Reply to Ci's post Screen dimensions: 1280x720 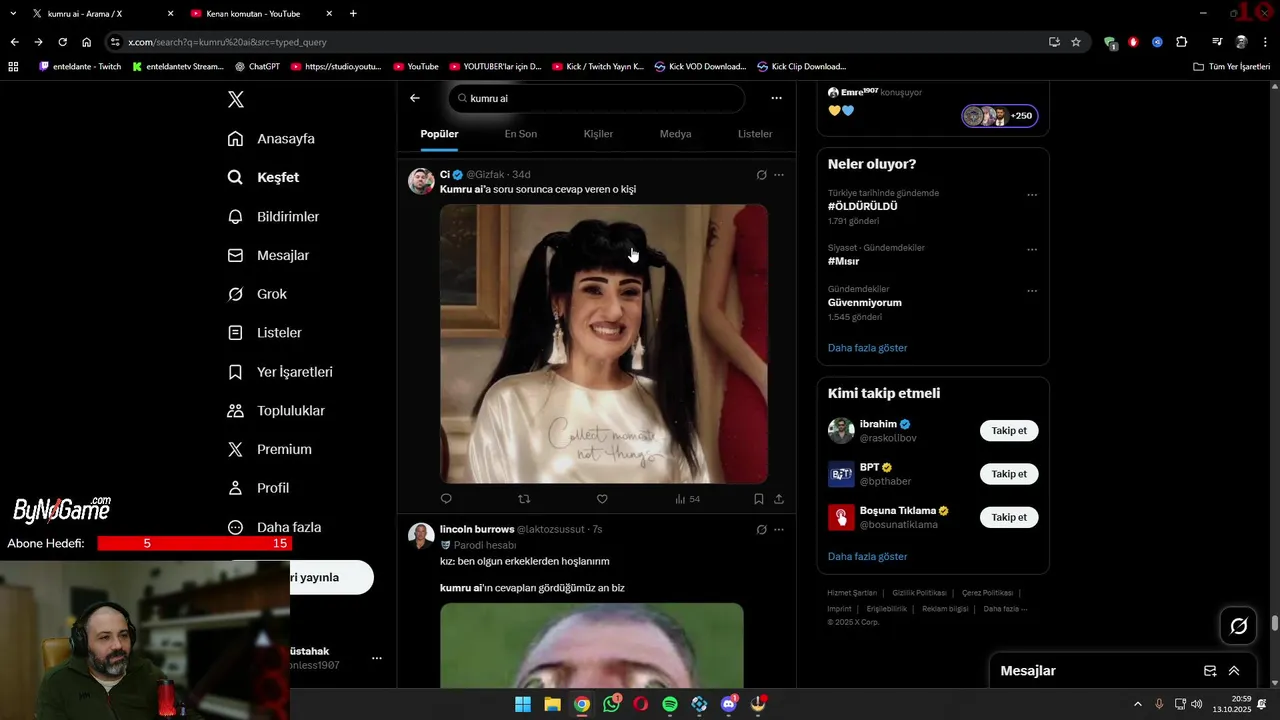(x=446, y=499)
